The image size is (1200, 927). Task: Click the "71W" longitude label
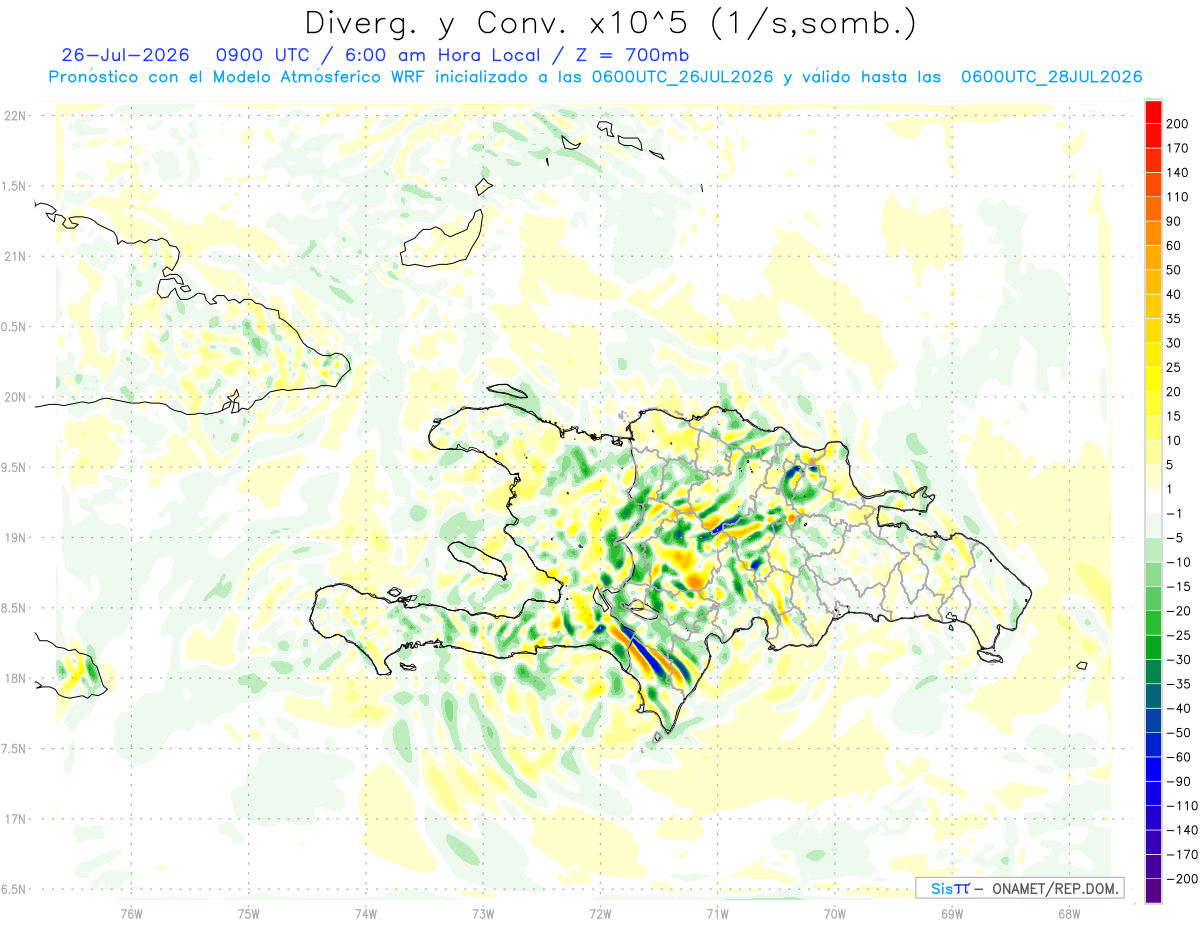pos(717,914)
